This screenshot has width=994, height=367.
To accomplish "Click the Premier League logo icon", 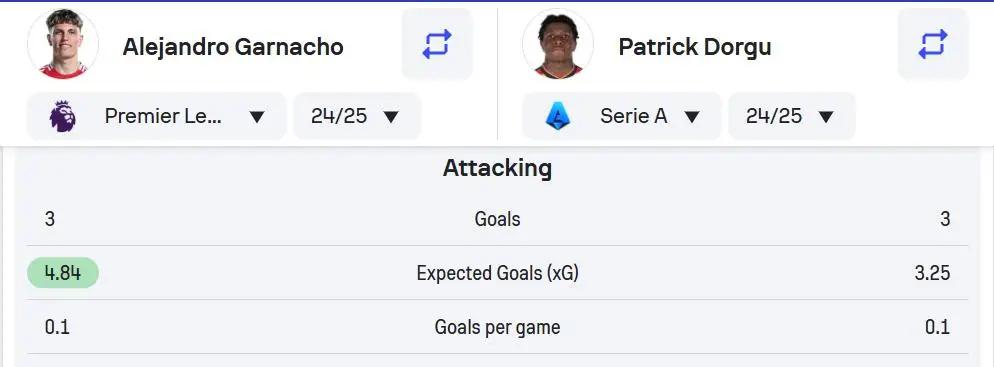I will (x=63, y=117).
